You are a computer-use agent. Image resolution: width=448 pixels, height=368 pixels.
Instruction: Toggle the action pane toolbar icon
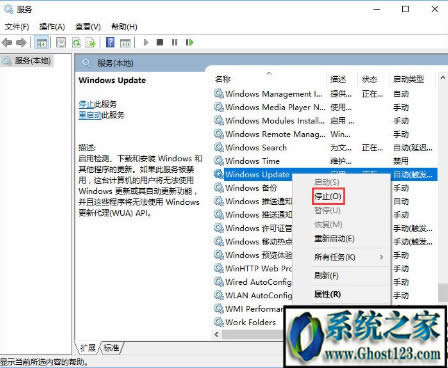coord(125,42)
